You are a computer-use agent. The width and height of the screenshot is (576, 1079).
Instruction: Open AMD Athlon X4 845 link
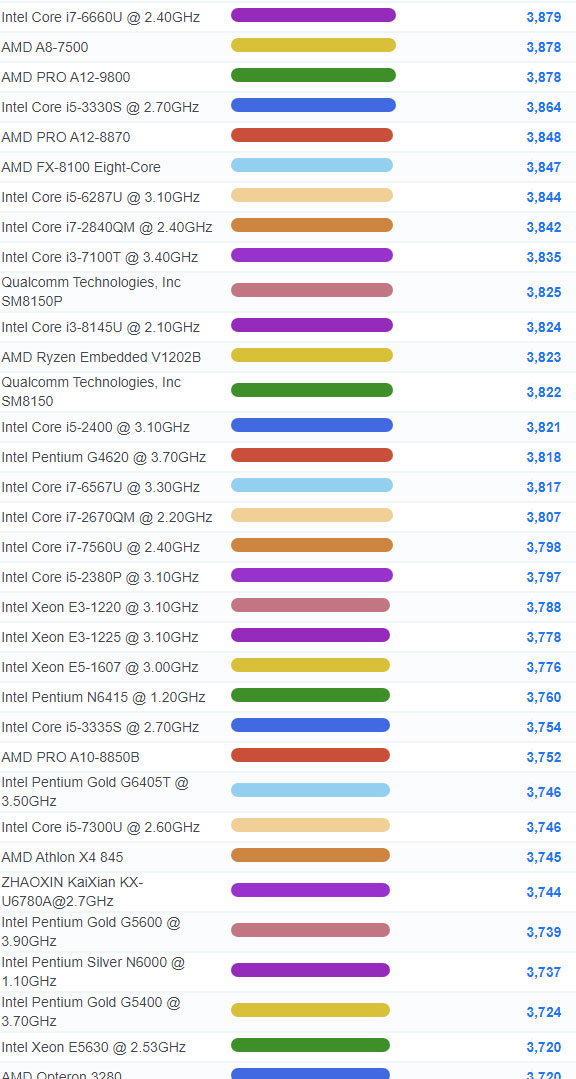pyautogui.click(x=63, y=857)
